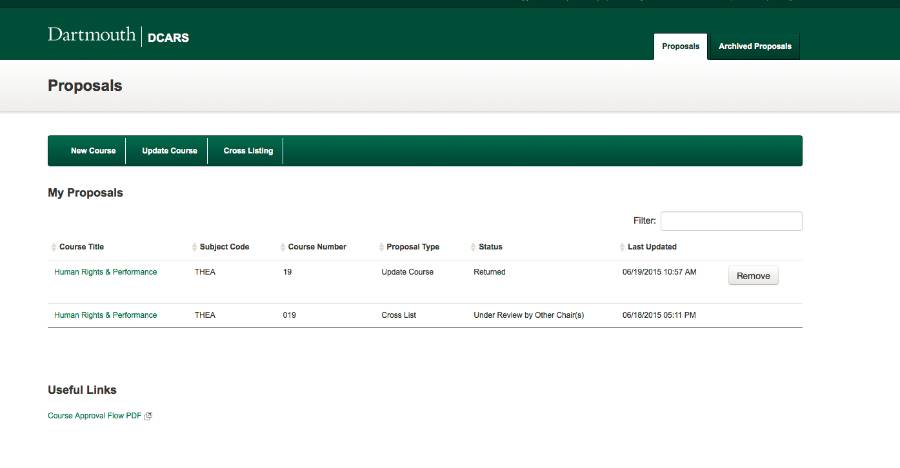Select the Proposals tab
Screen dimensions: 900x468
tap(680, 46)
